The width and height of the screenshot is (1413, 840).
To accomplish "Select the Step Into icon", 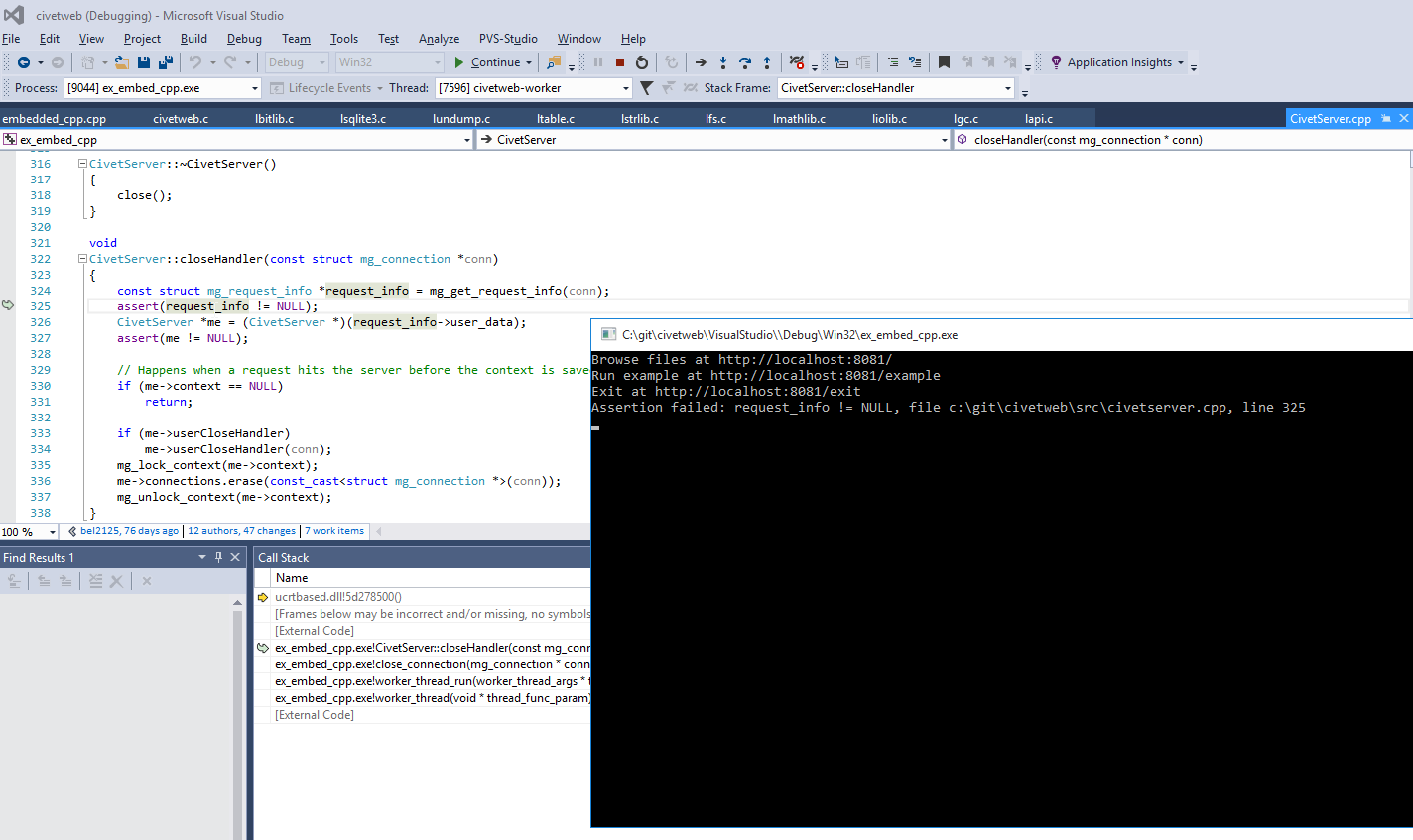I will pyautogui.click(x=724, y=61).
